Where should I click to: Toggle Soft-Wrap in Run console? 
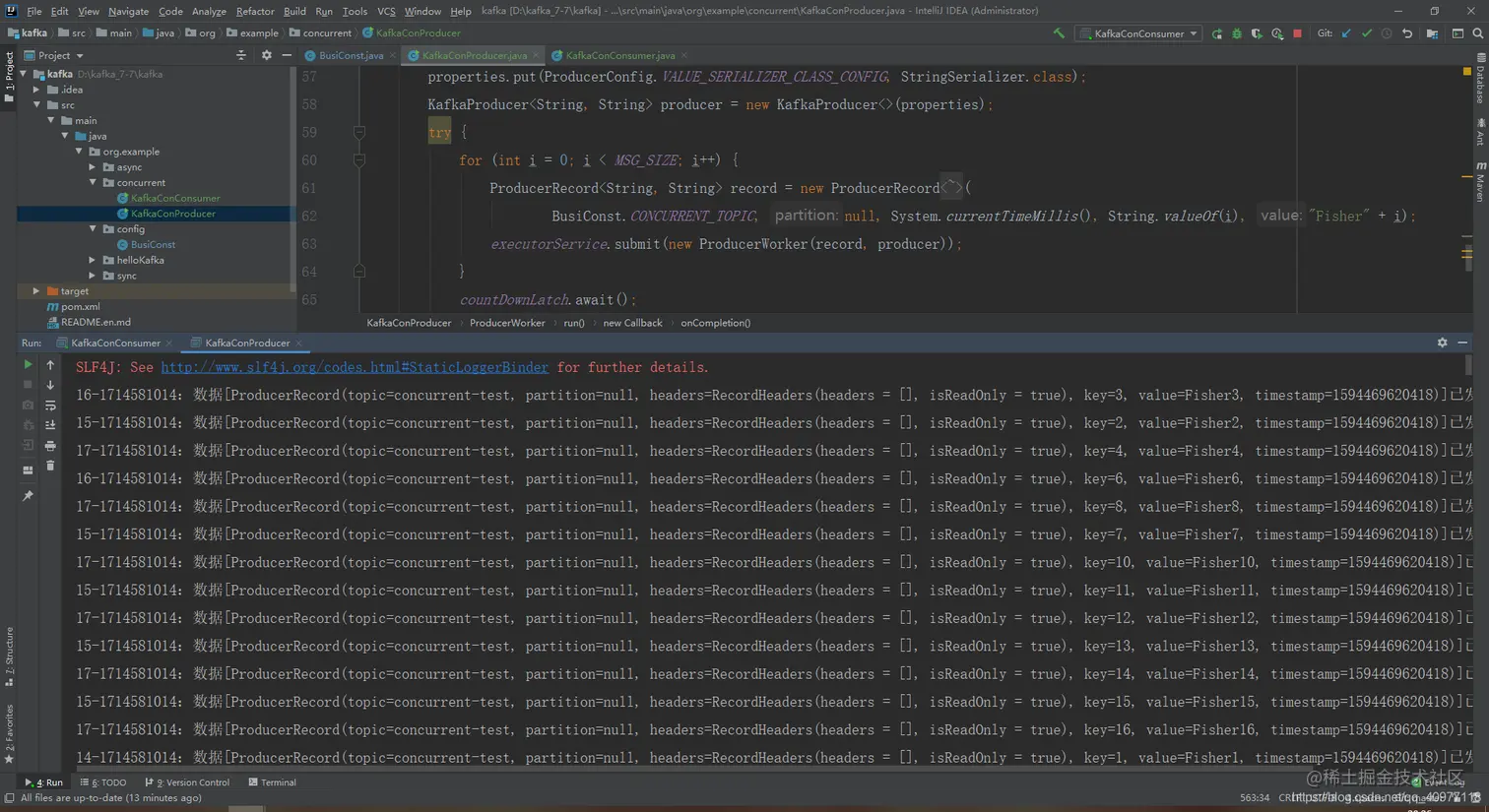(50, 406)
